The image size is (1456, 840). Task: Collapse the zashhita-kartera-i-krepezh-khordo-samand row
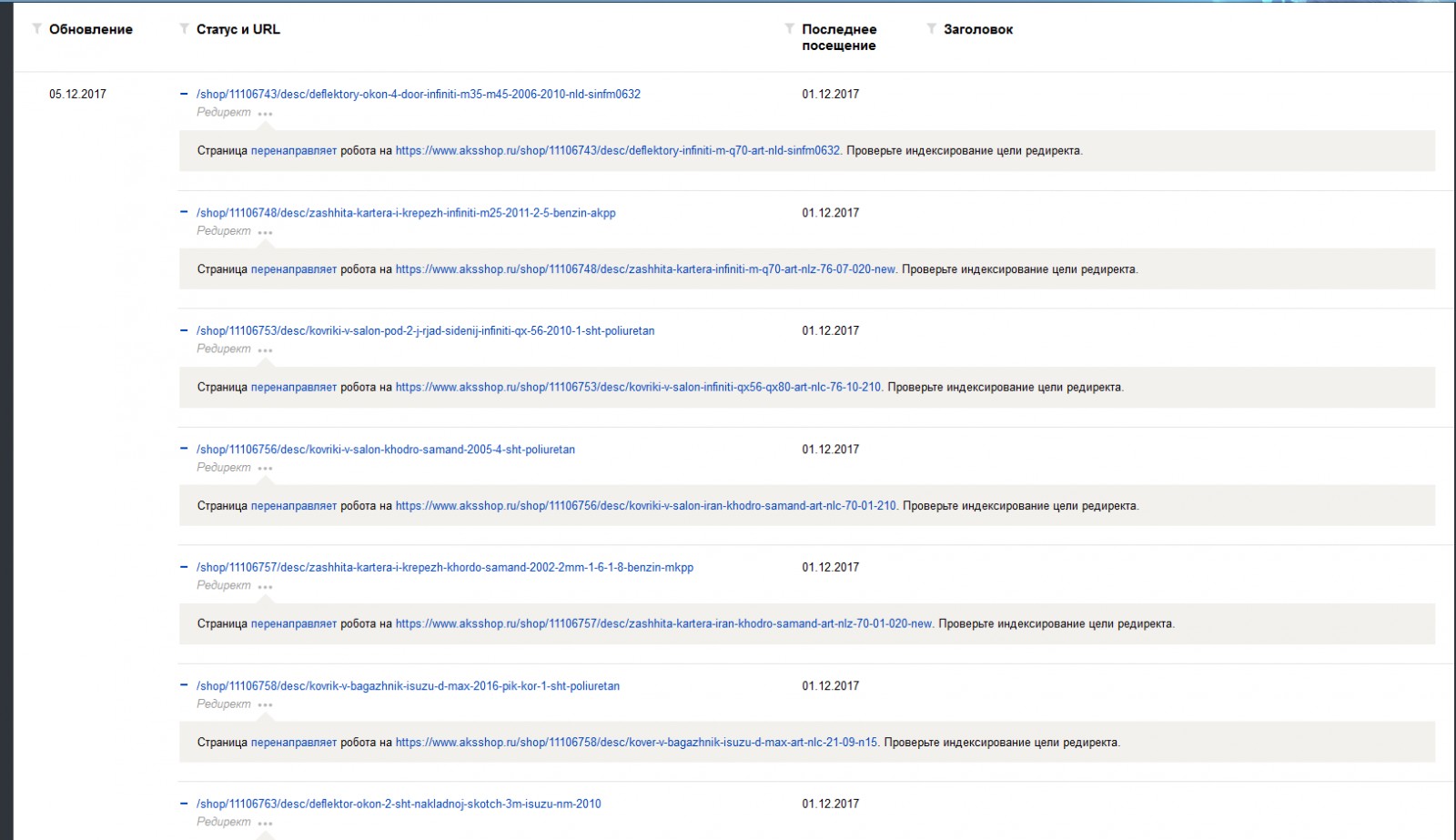pyautogui.click(x=185, y=567)
